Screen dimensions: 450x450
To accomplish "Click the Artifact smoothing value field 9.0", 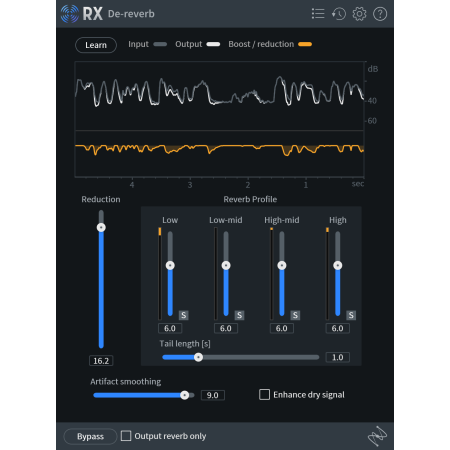I will pos(213,395).
